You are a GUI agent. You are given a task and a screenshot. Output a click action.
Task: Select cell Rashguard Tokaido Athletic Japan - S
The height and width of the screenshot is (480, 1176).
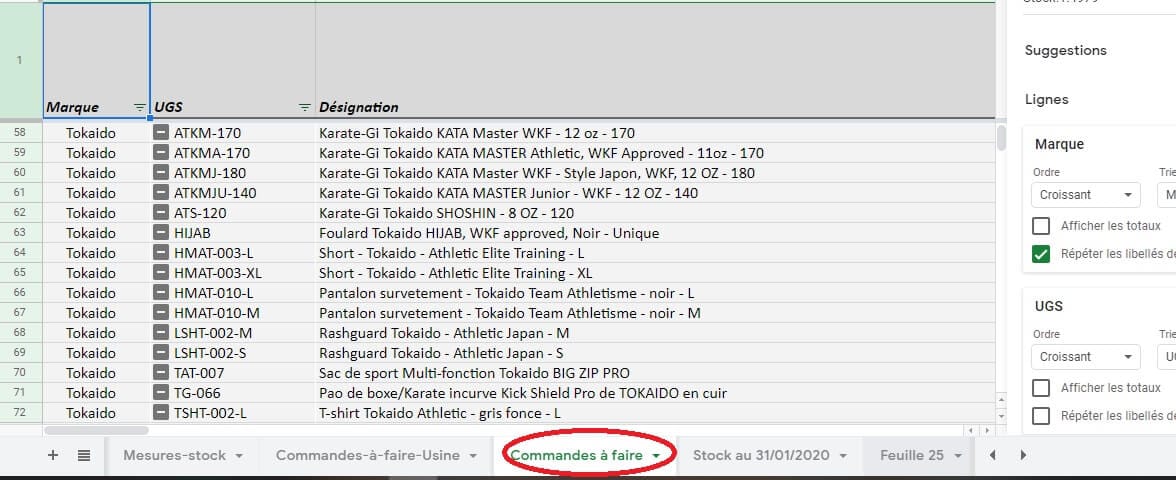coord(655,353)
